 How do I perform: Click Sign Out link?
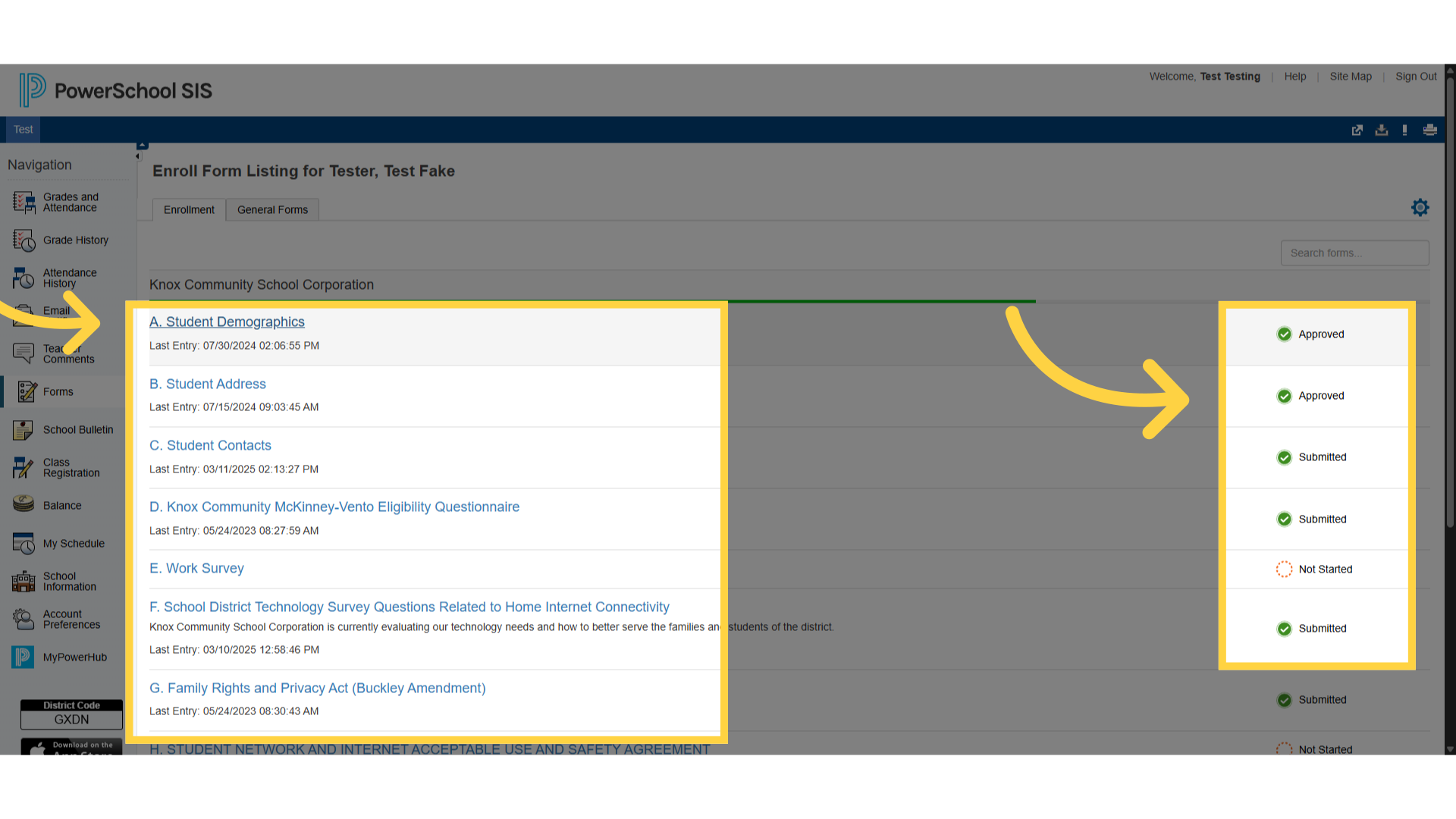click(1416, 77)
